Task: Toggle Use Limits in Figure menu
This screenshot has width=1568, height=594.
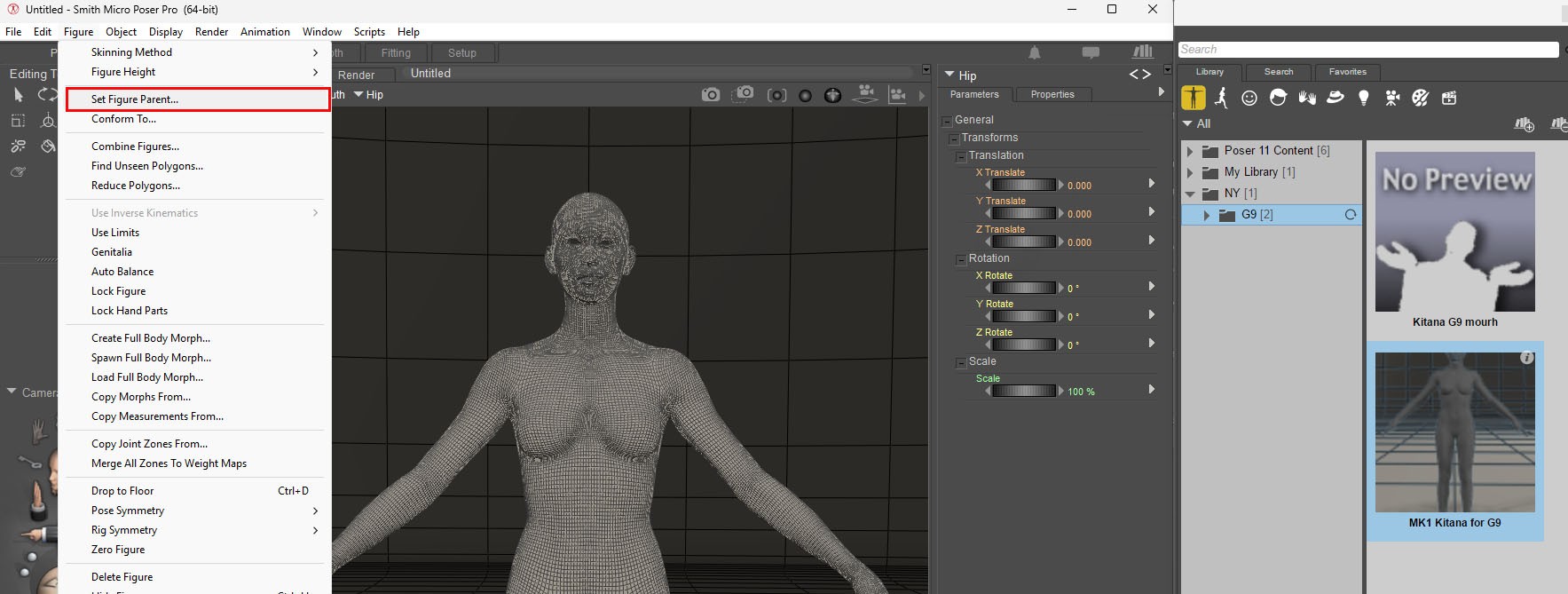Action: (x=115, y=233)
